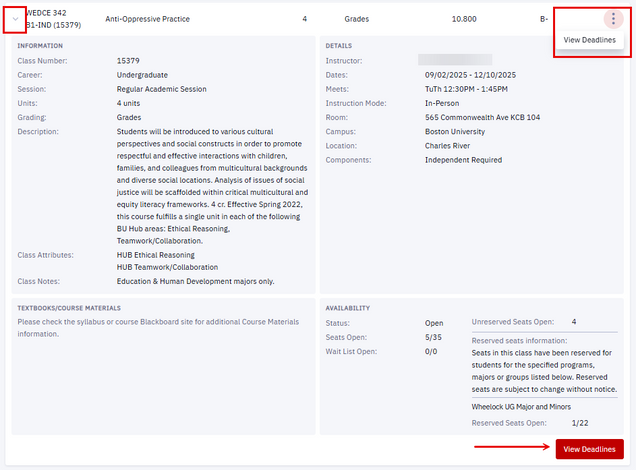Click the grade points value 10.800
636x470 pixels.
point(464,19)
